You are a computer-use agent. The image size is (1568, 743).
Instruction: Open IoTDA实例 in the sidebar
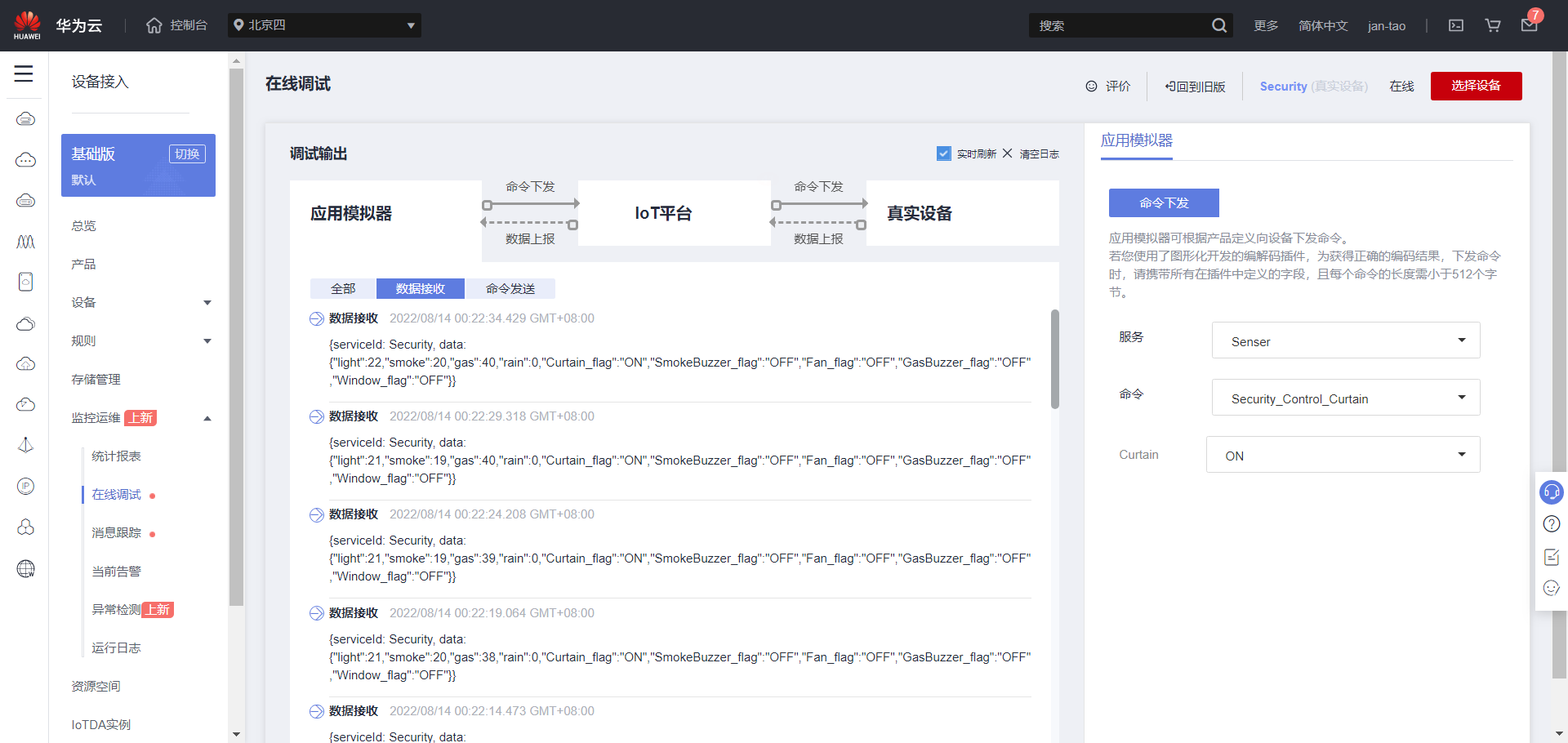pos(101,725)
